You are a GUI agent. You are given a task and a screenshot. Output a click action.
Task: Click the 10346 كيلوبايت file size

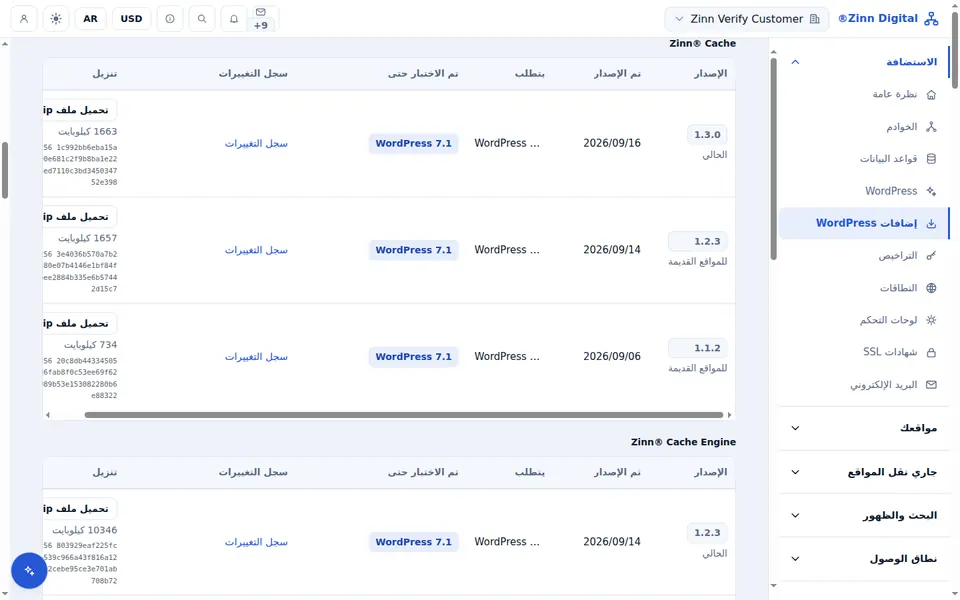tap(84, 530)
